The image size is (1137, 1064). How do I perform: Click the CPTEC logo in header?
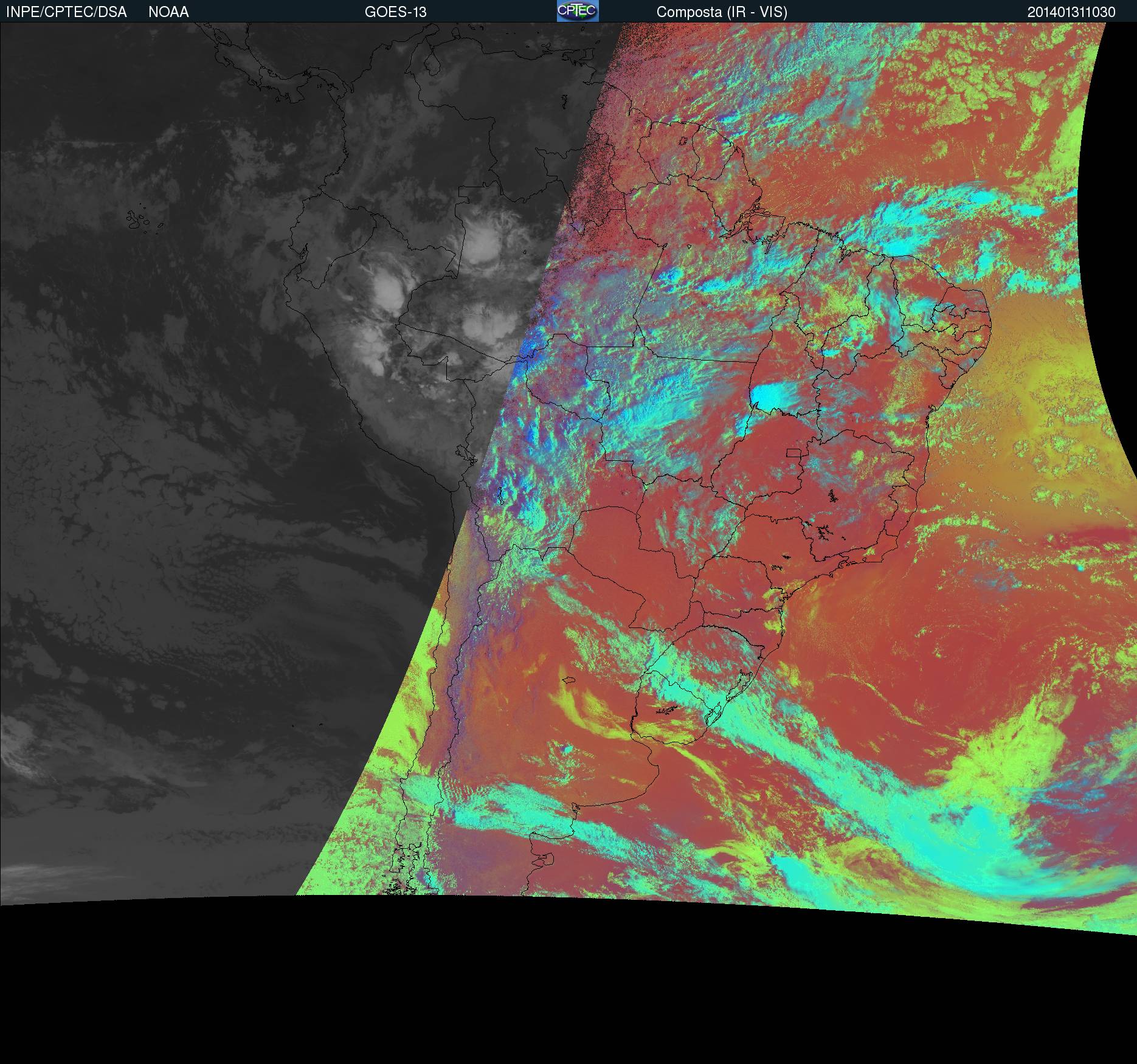coord(578,11)
